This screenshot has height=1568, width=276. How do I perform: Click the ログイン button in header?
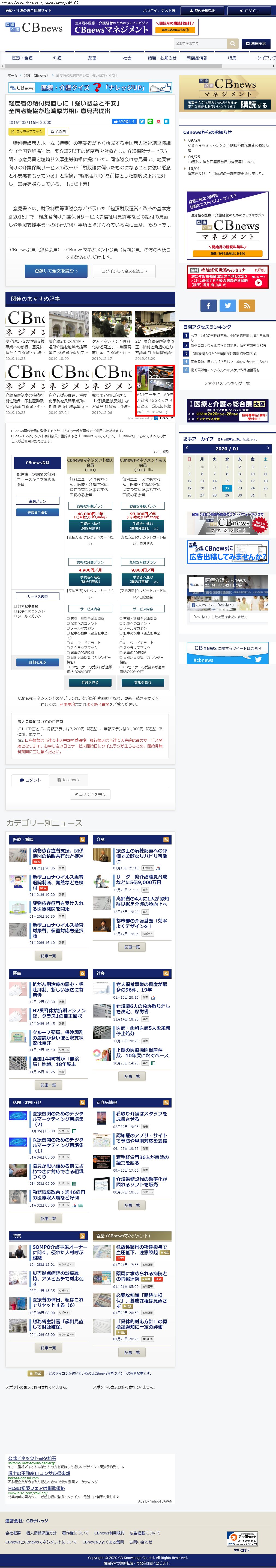(x=249, y=10)
